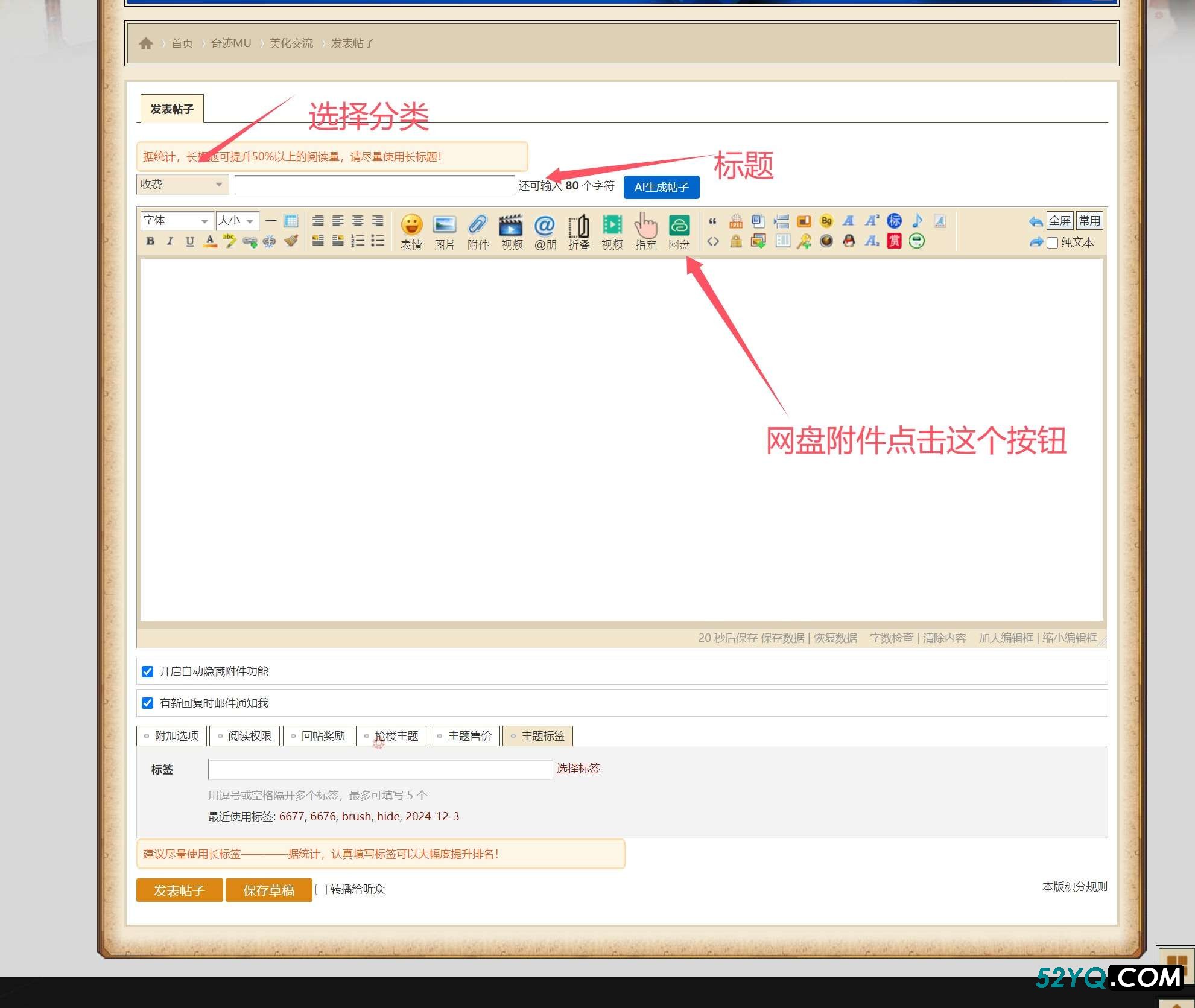Click the 保存草稿 save draft button
Screen dimensions: 1195x1008
[x=268, y=890]
